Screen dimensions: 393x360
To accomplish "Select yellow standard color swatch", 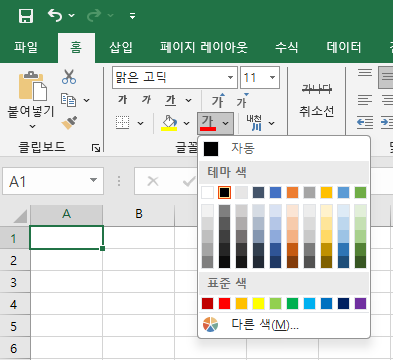I will pyautogui.click(x=259, y=303).
